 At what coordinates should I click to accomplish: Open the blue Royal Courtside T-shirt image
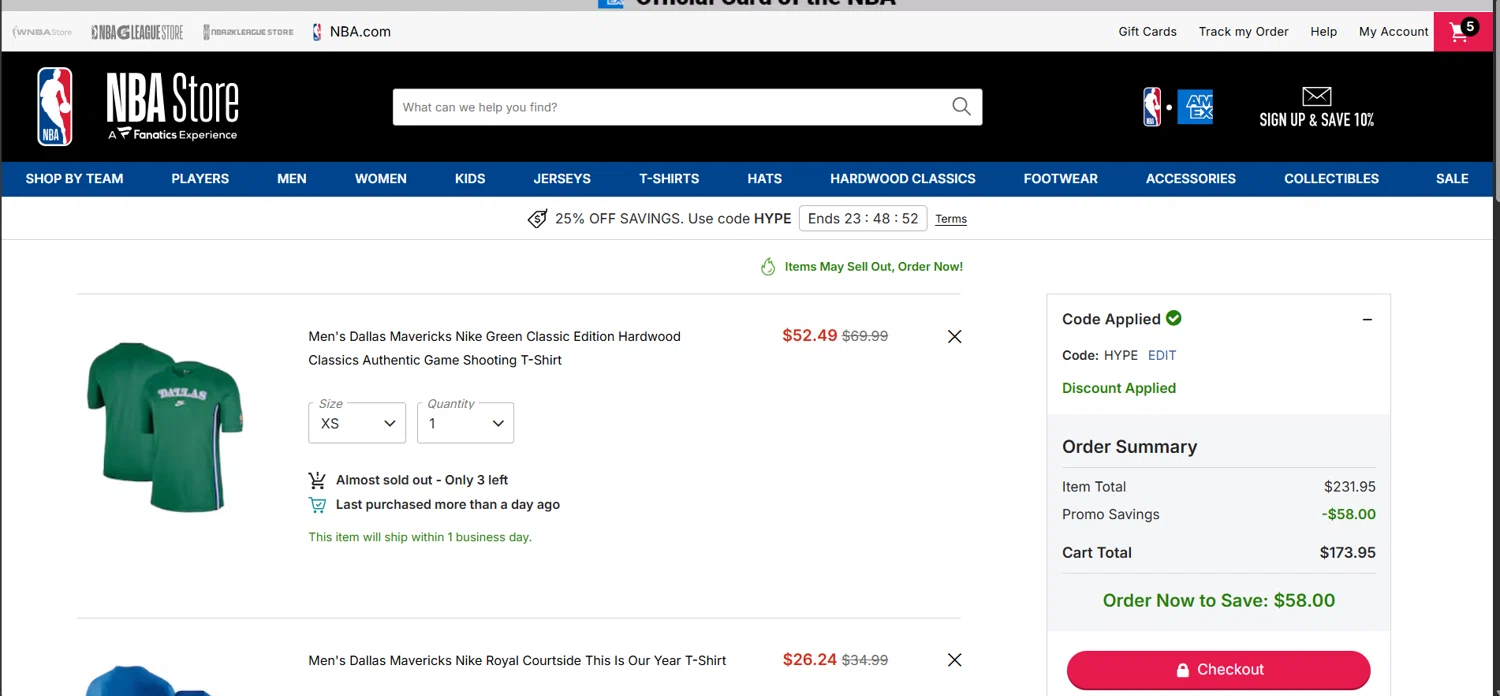point(150,680)
